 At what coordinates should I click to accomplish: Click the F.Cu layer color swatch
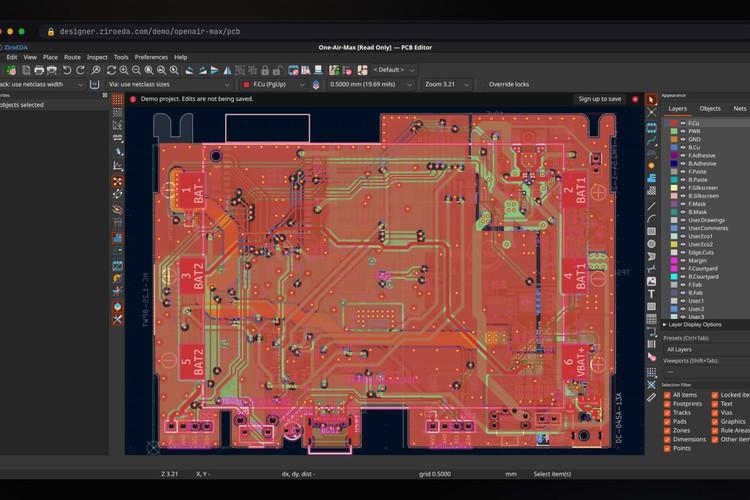[x=674, y=123]
